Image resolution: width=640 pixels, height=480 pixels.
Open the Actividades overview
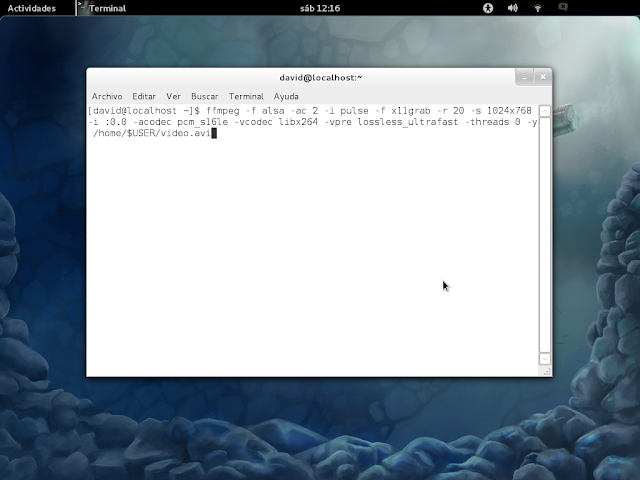coord(31,8)
